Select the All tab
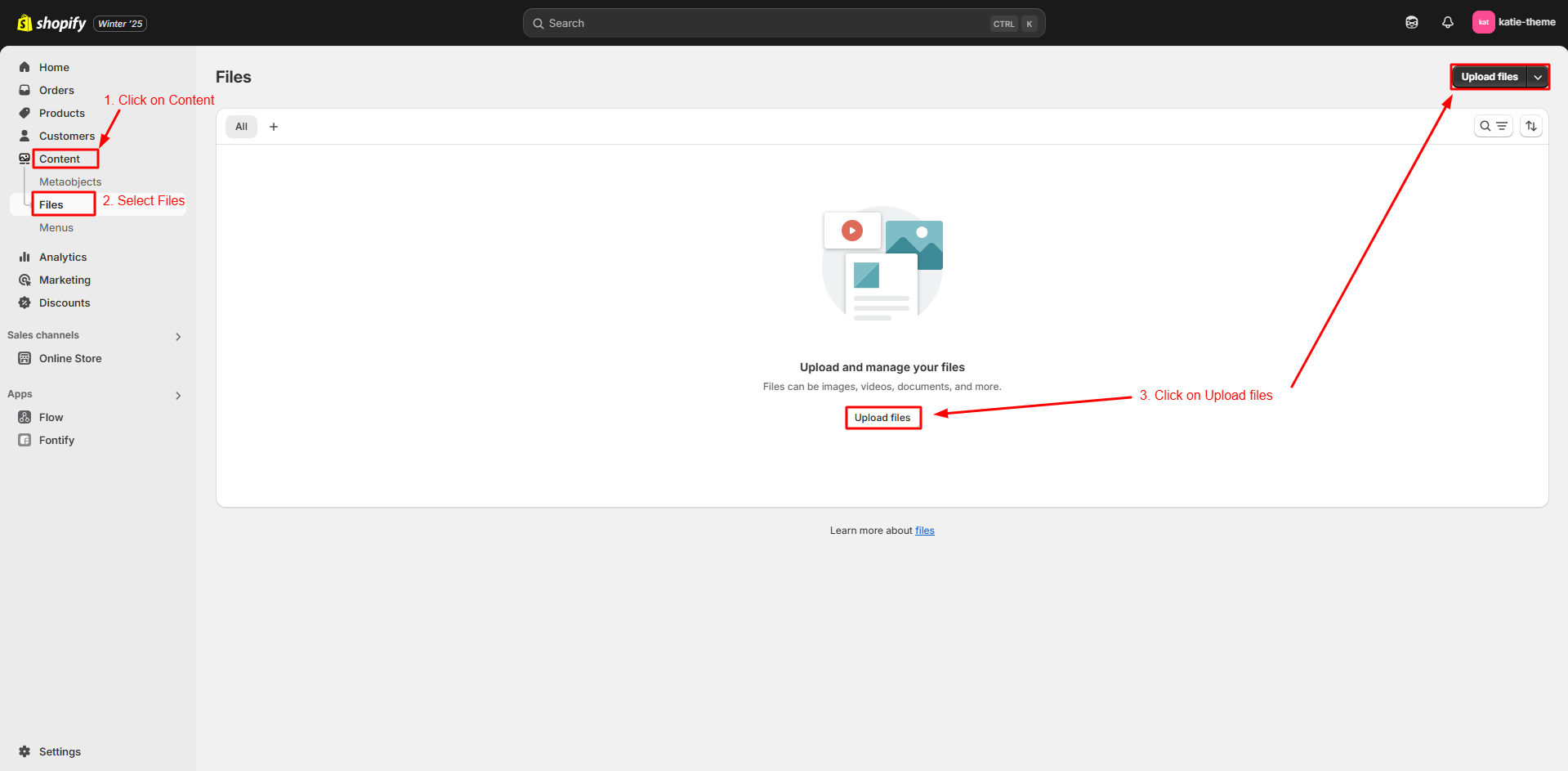 241,127
